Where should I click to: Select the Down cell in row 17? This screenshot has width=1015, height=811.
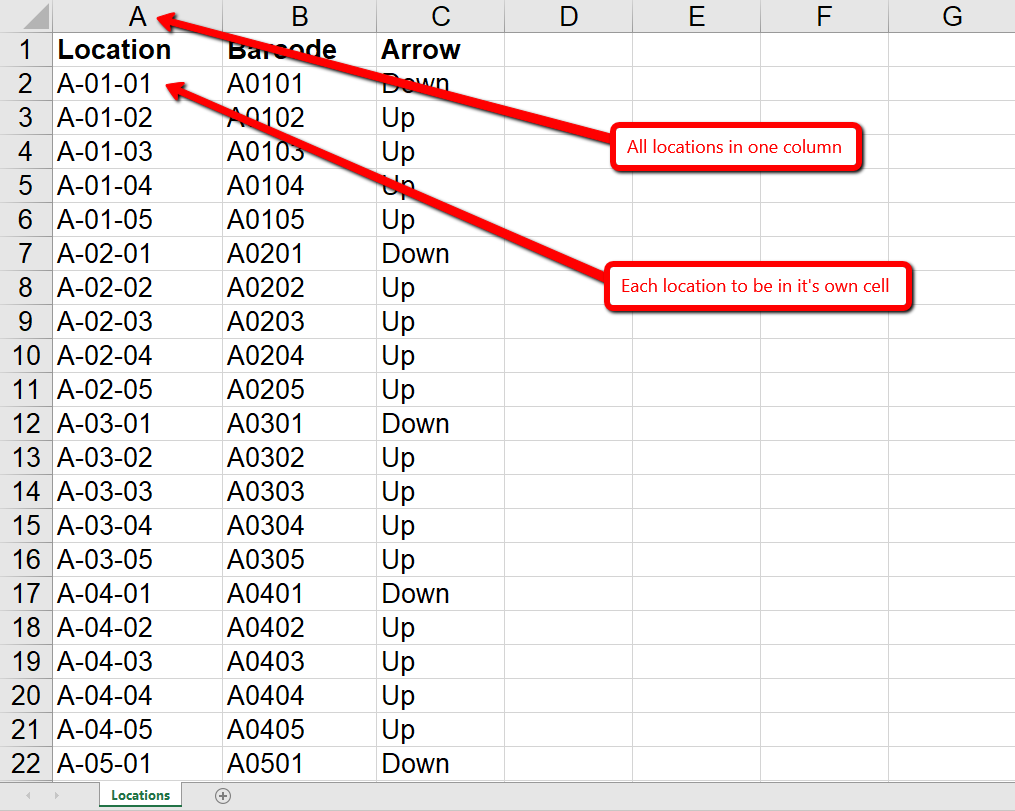coord(440,594)
